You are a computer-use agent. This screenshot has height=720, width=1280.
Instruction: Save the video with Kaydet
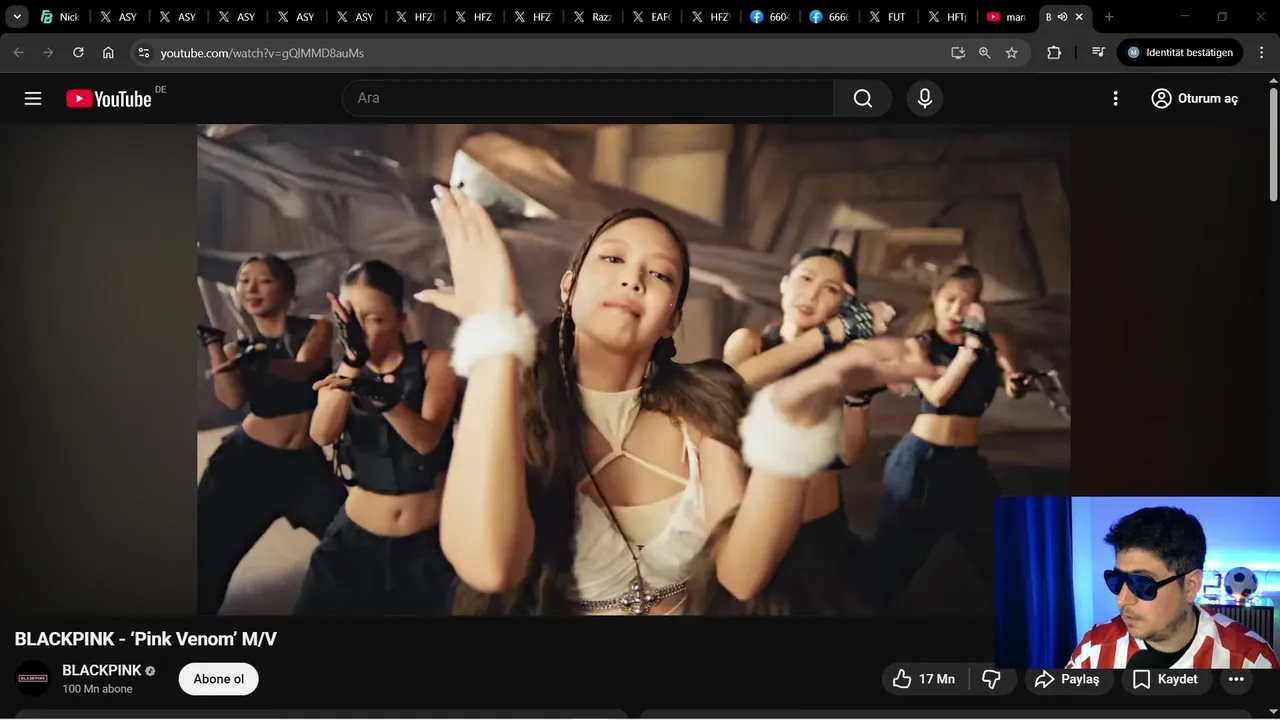pos(1165,679)
